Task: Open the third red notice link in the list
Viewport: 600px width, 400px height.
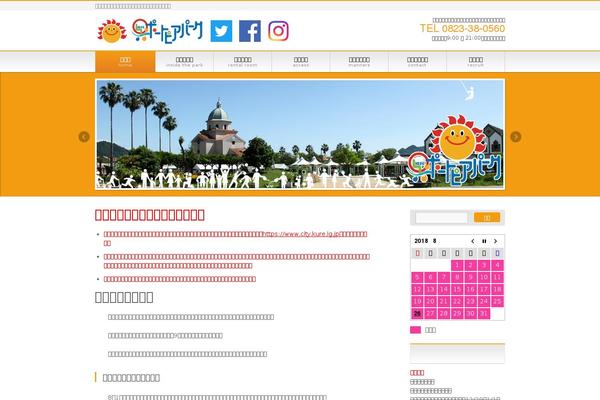Action: tap(179, 279)
